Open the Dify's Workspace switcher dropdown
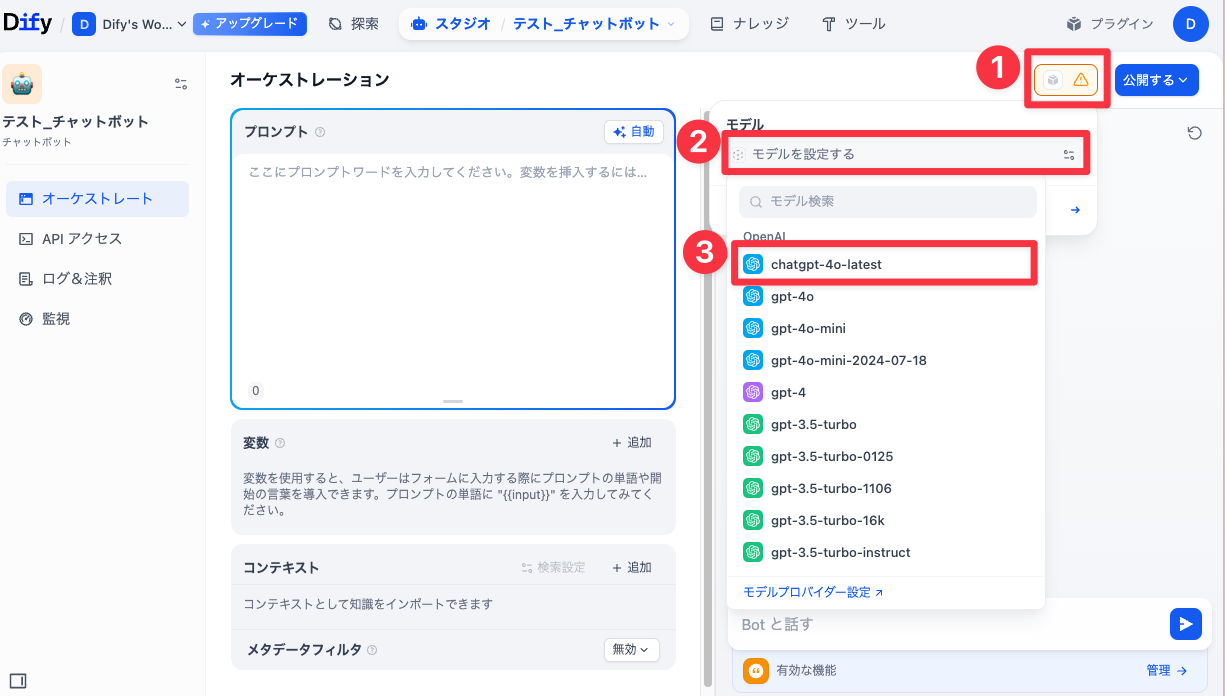The image size is (1225, 696). (x=130, y=24)
